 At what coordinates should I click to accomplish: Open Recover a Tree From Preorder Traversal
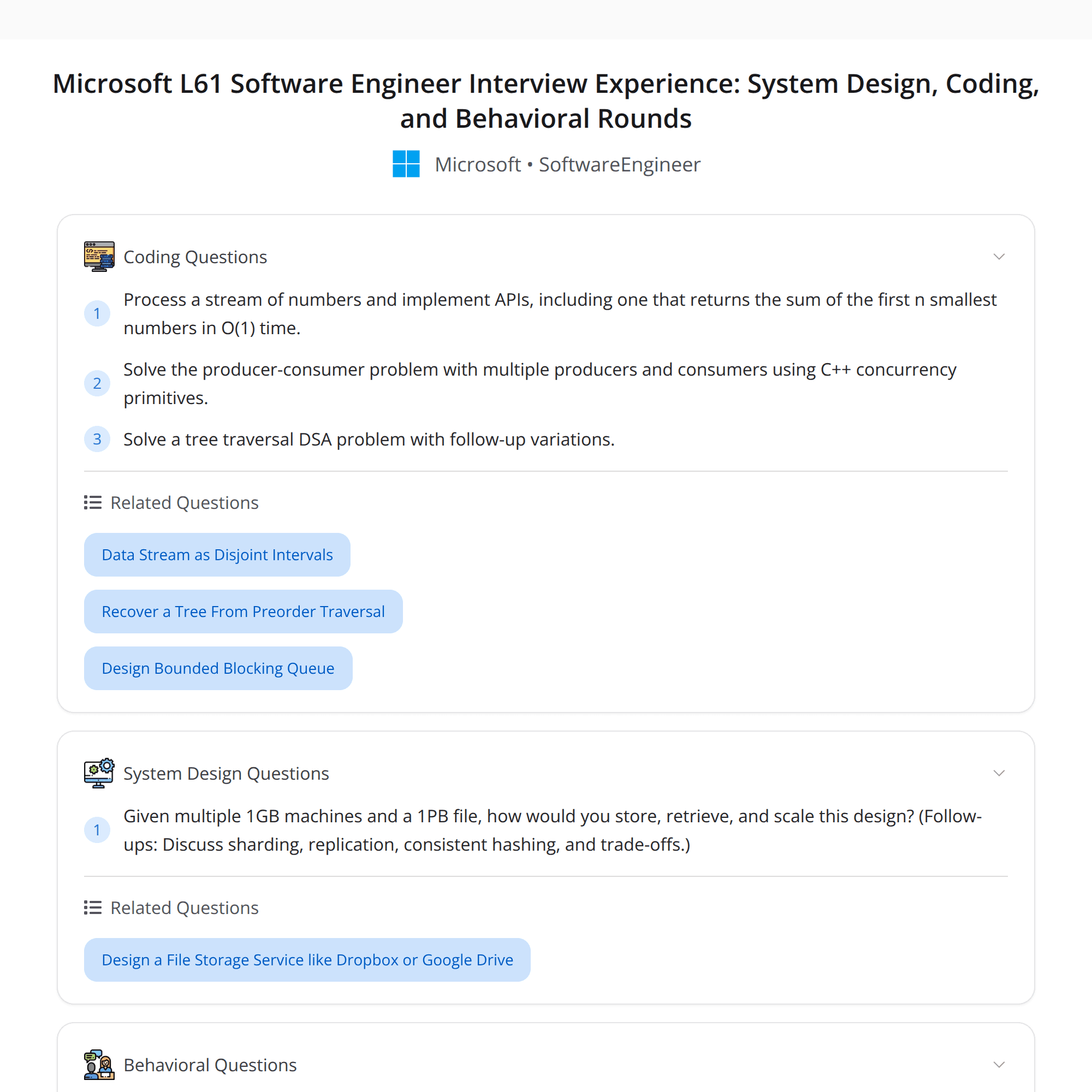pyautogui.click(x=243, y=612)
